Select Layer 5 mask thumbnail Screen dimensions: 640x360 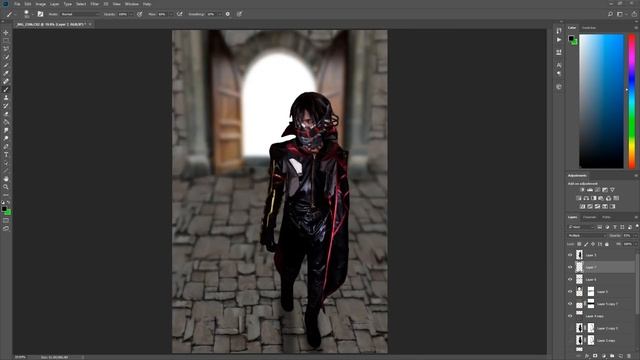click(591, 291)
